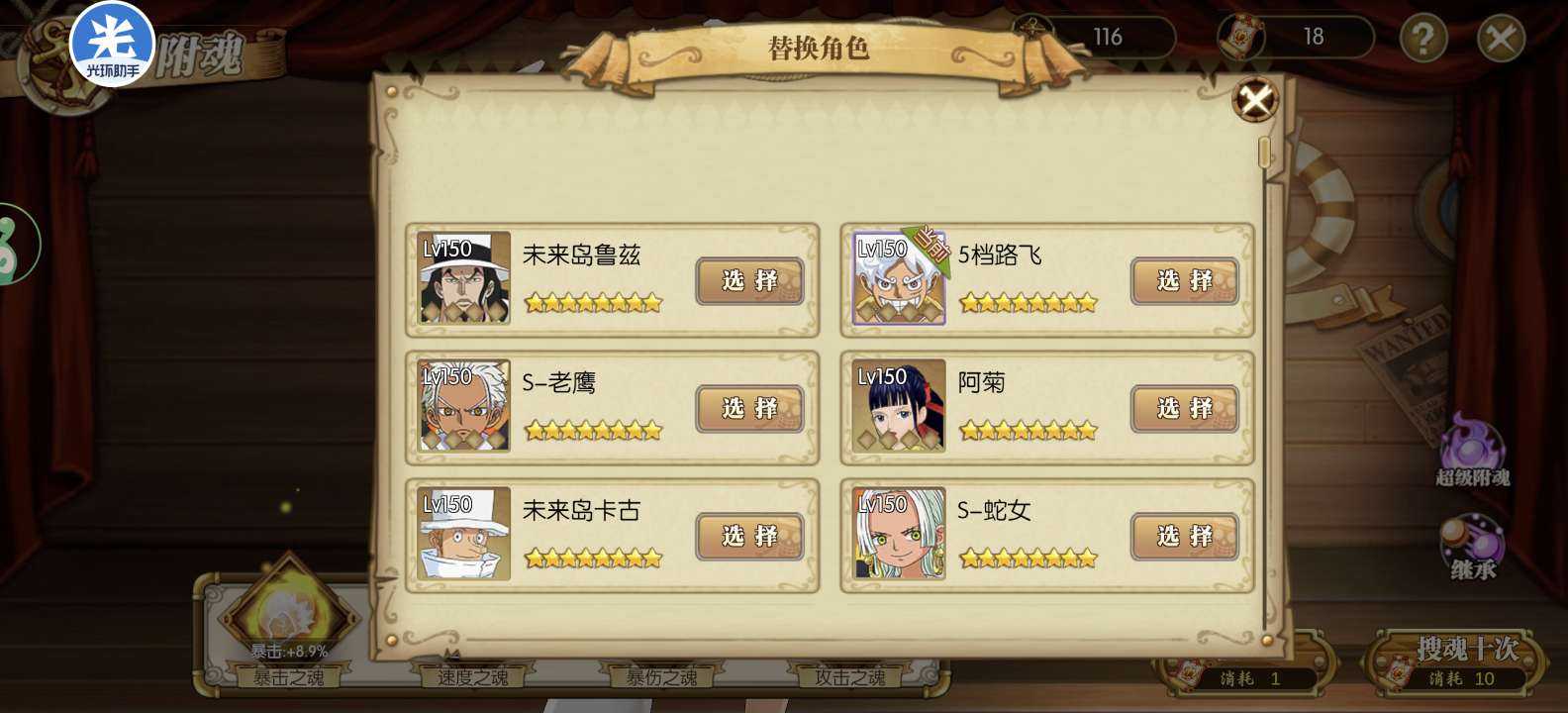This screenshot has width=1568, height=713.
Task: Click the scroll ticket currency icon showing 18
Action: (1240, 37)
